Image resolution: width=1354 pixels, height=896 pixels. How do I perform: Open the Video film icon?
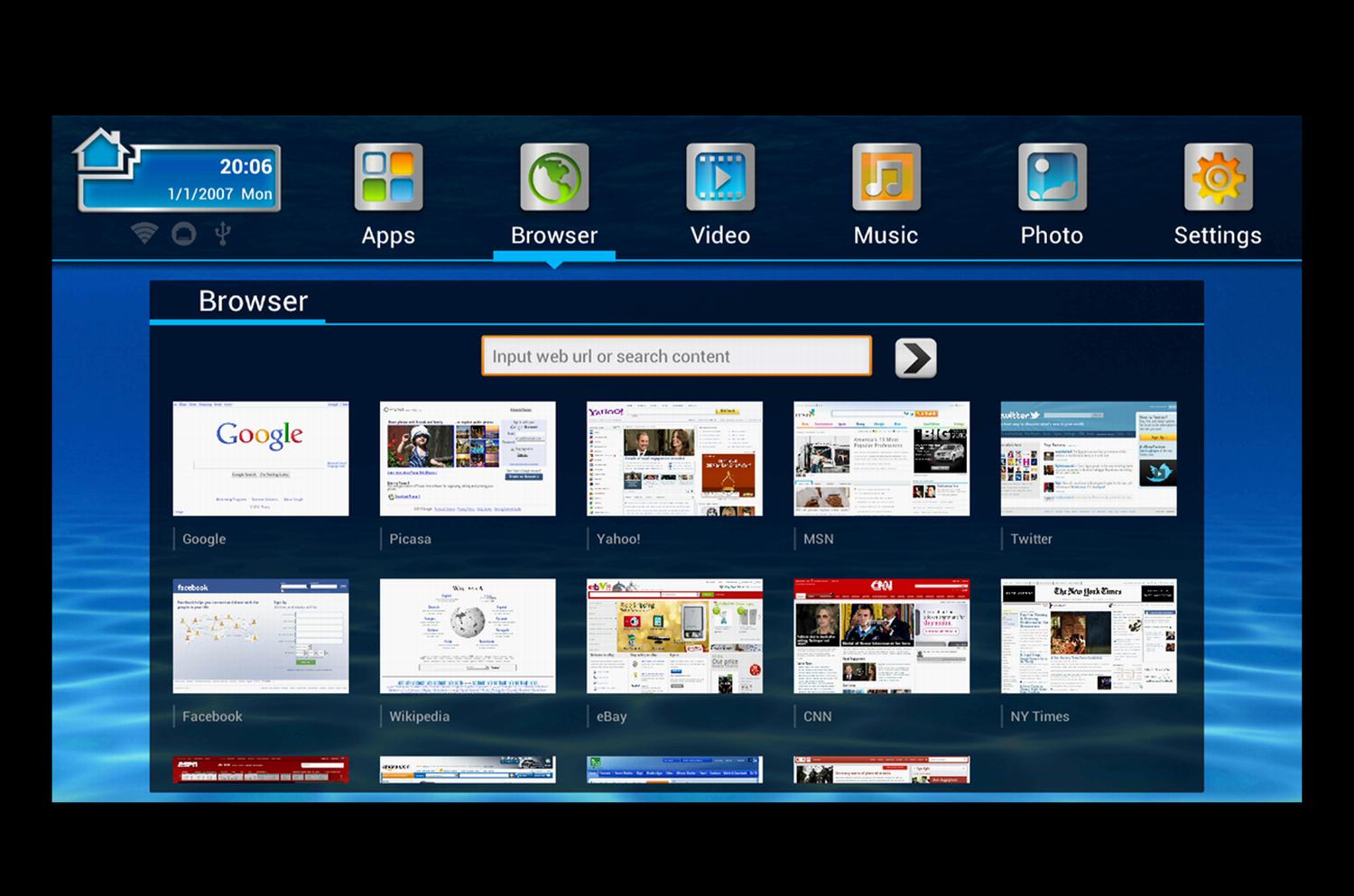(719, 177)
